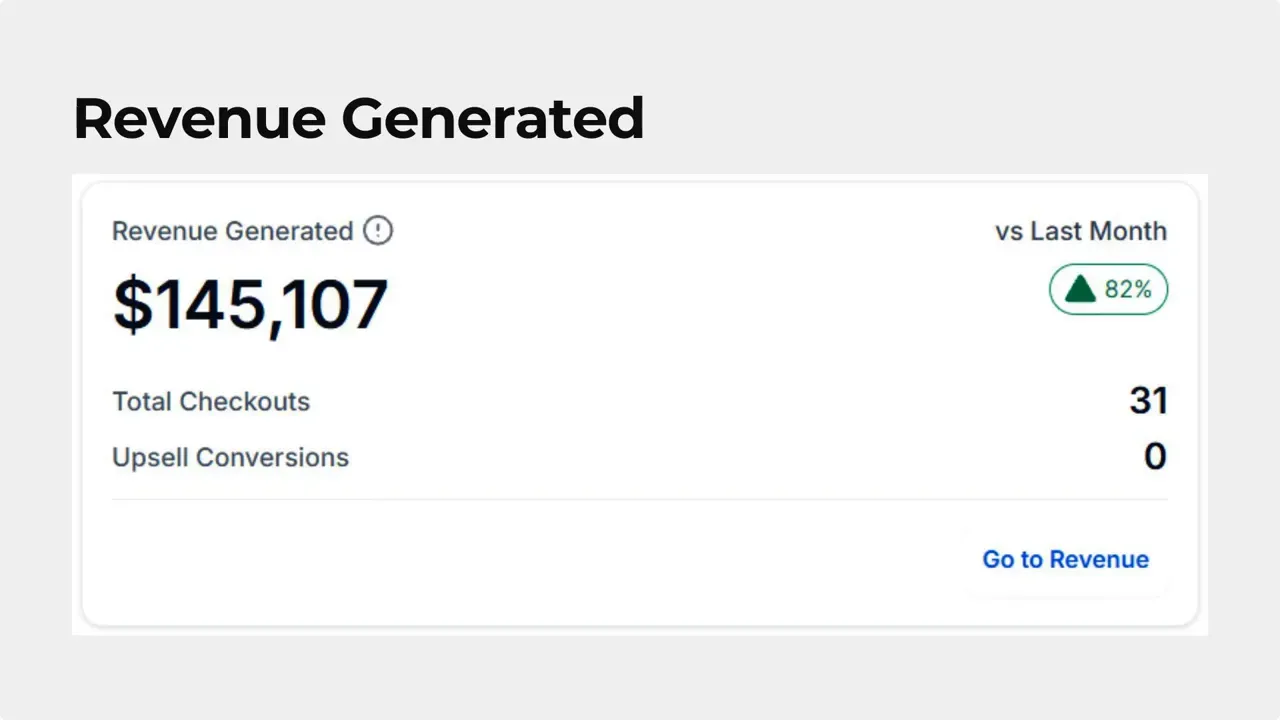The image size is (1280, 720).
Task: Select the $145,107 revenue figure
Action: click(x=250, y=304)
